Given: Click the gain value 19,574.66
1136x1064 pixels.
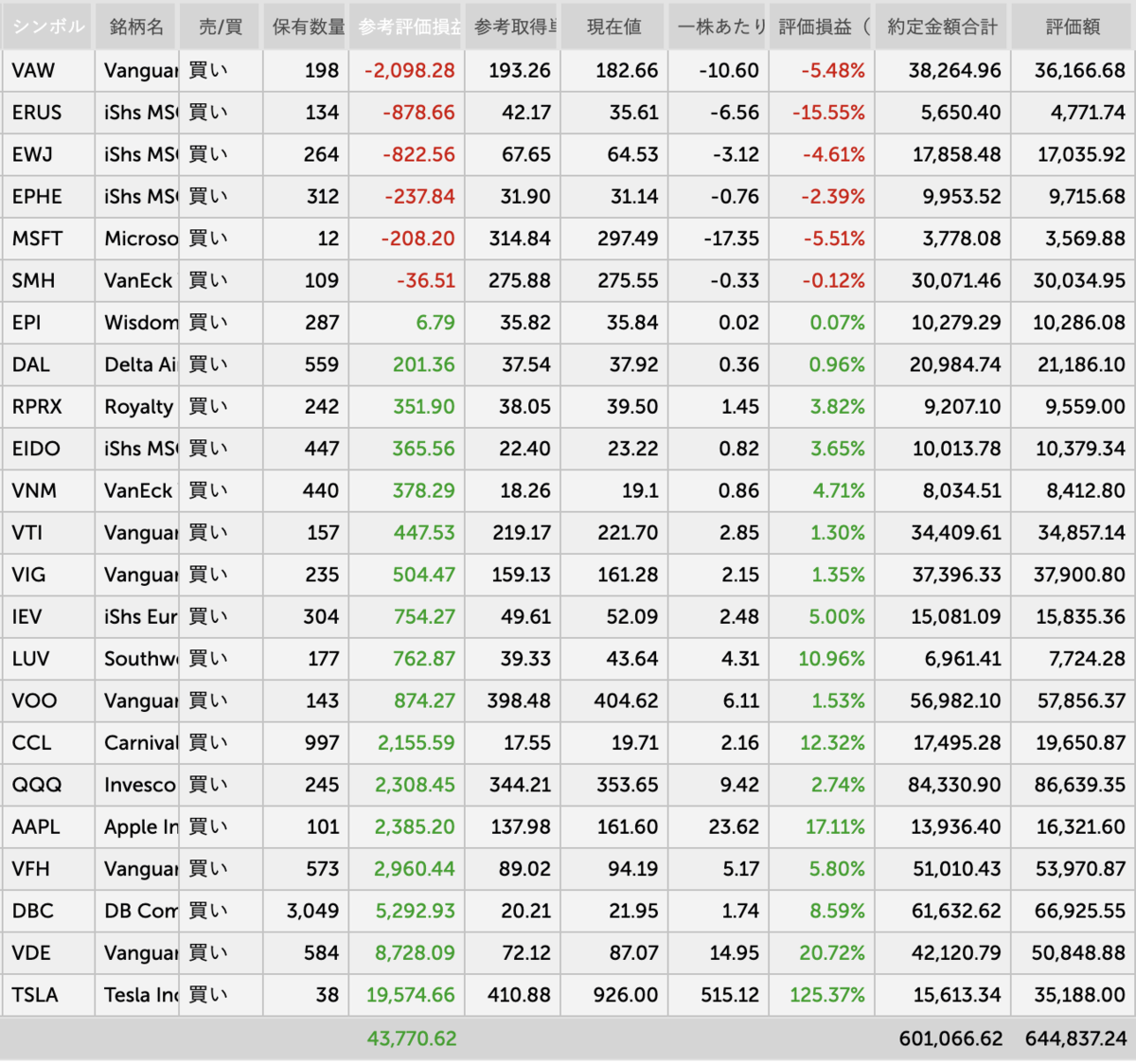Looking at the screenshot, I should coord(410,995).
